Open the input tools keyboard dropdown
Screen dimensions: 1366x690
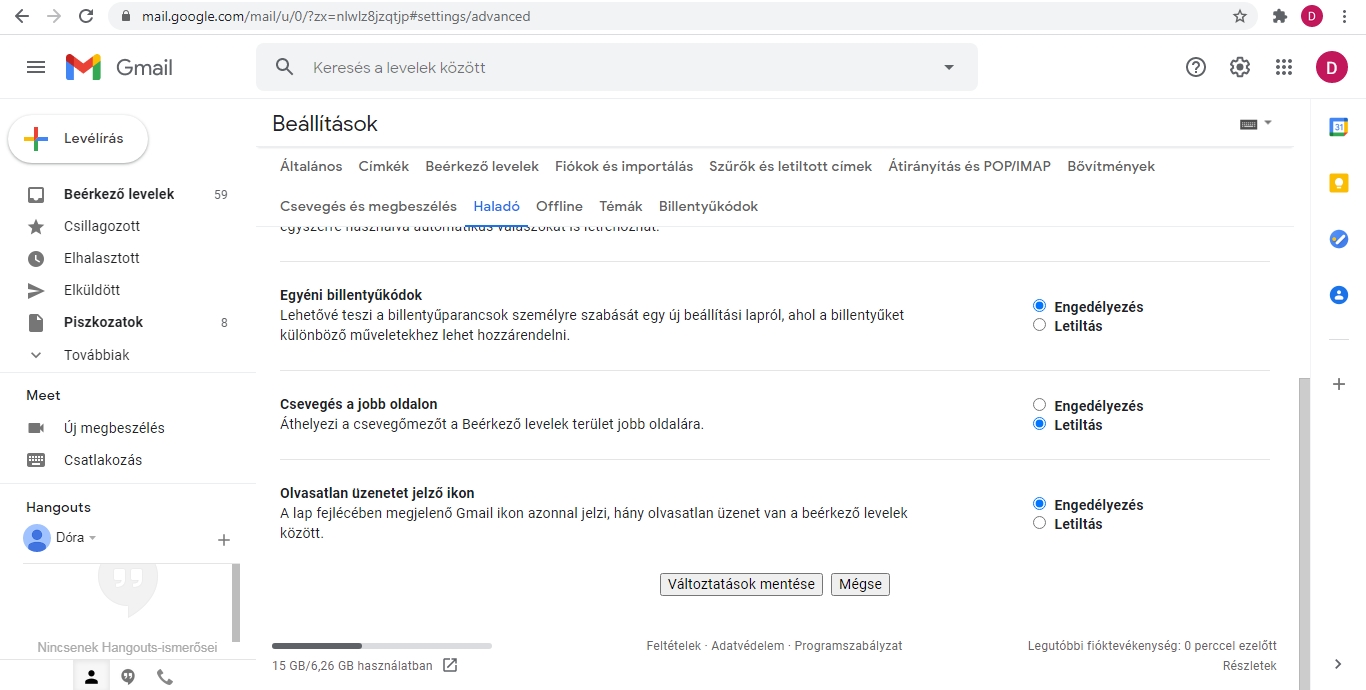pyautogui.click(x=1255, y=124)
